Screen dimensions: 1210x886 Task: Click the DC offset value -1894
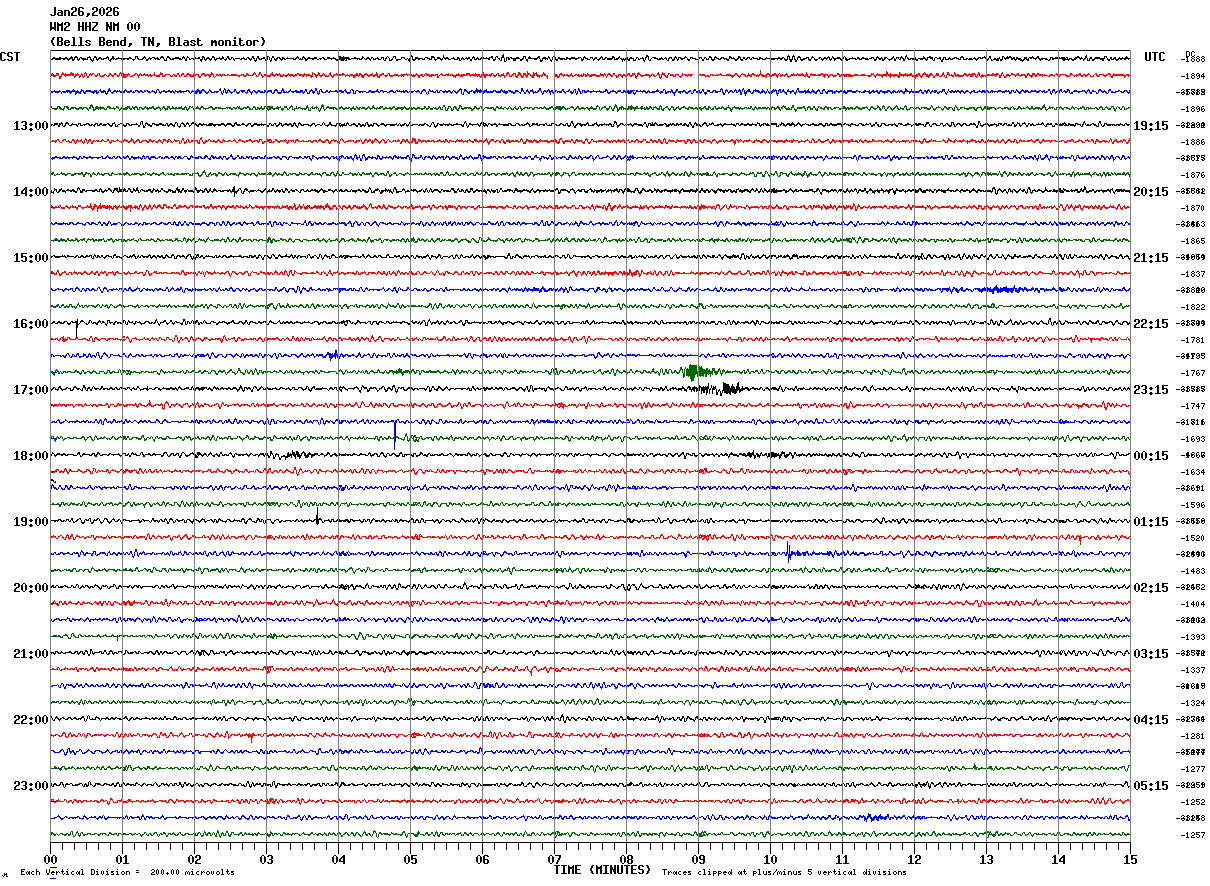pyautogui.click(x=1193, y=76)
